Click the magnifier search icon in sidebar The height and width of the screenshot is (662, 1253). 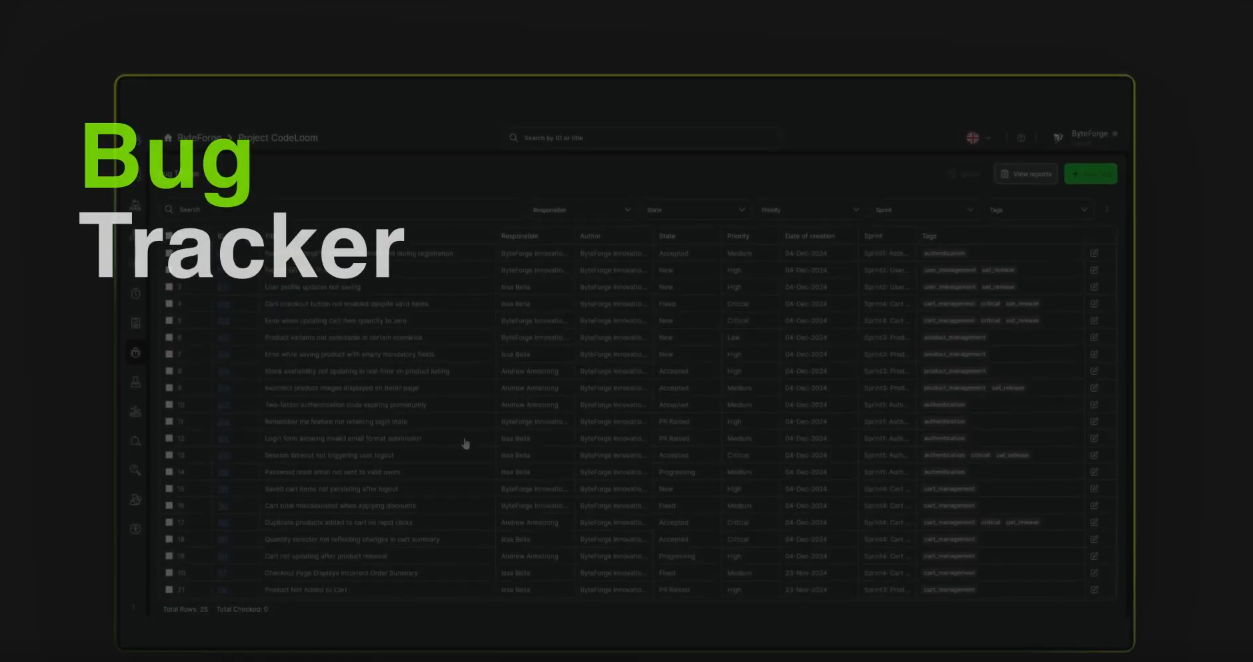[136, 470]
